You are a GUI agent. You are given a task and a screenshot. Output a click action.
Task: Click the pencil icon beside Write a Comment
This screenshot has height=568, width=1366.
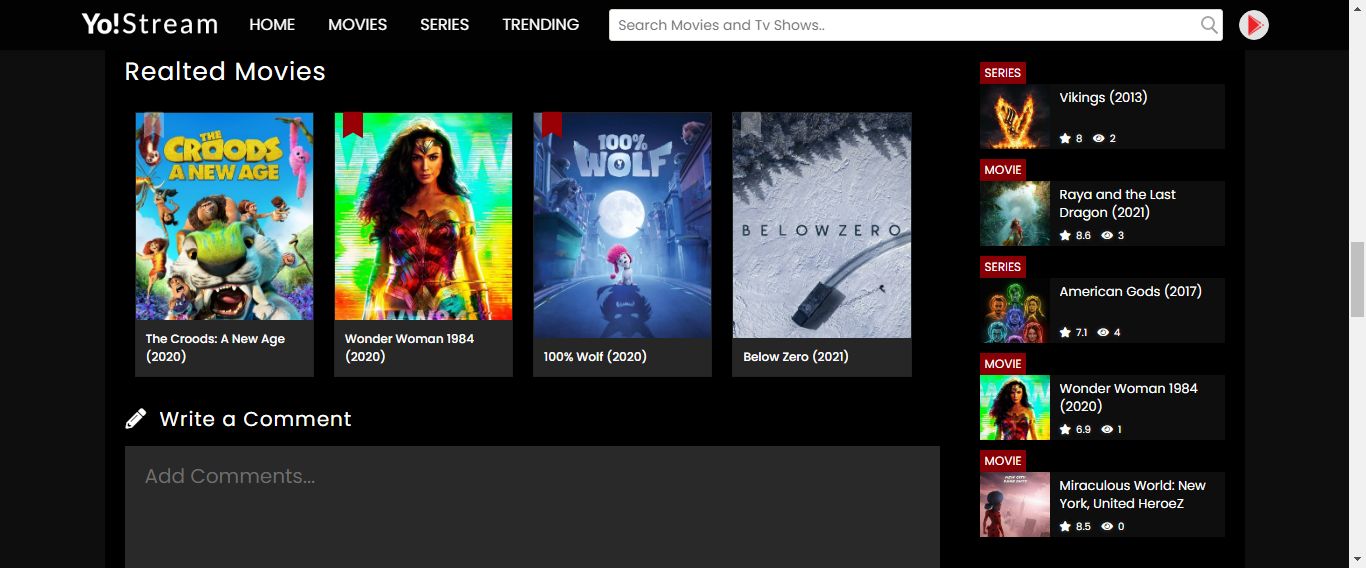point(135,419)
